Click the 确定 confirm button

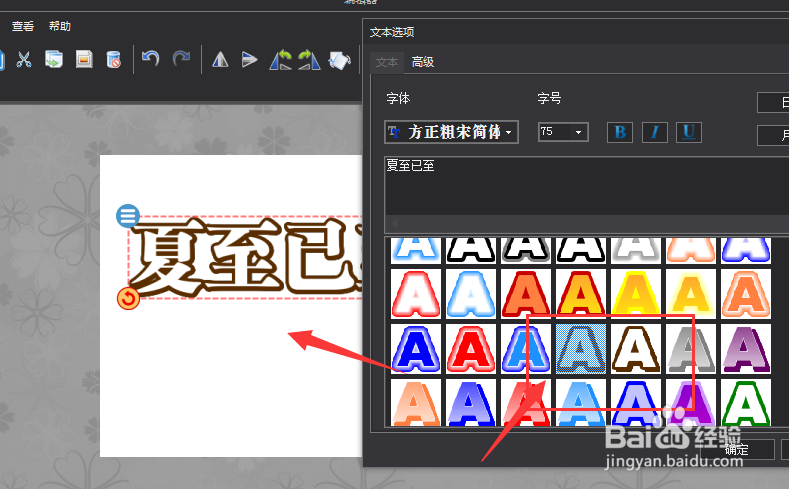pyautogui.click(x=737, y=449)
